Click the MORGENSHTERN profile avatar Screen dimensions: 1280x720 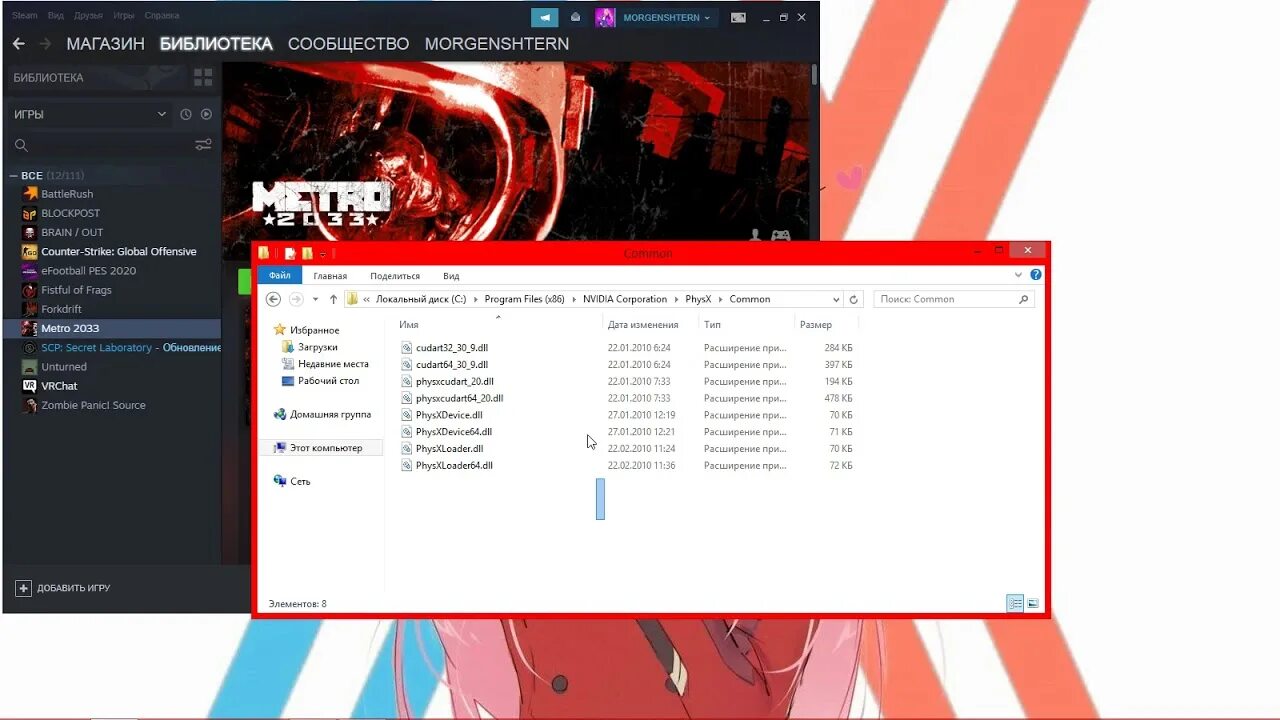(605, 17)
